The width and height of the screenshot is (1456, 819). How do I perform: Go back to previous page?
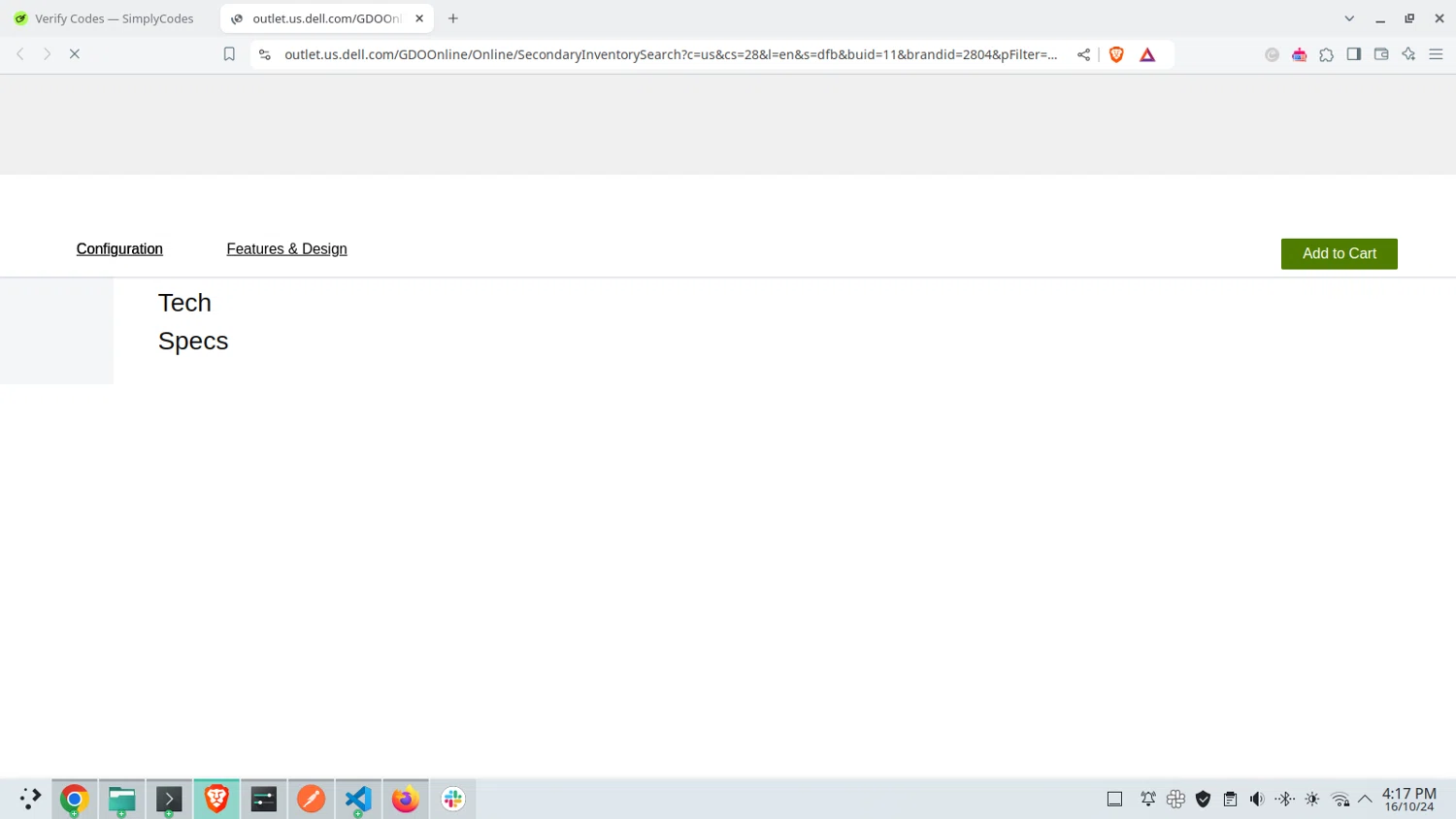(x=20, y=54)
